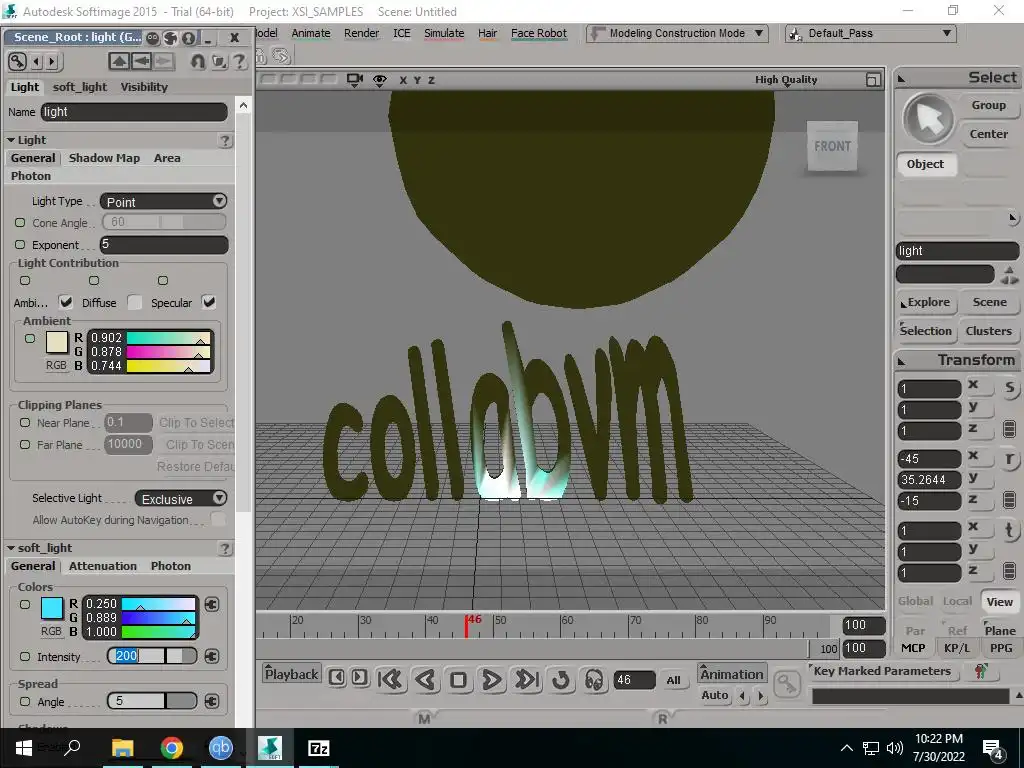This screenshot has height=768, width=1024.
Task: Click the keyframe key icon next to Animation
Action: pos(787,683)
